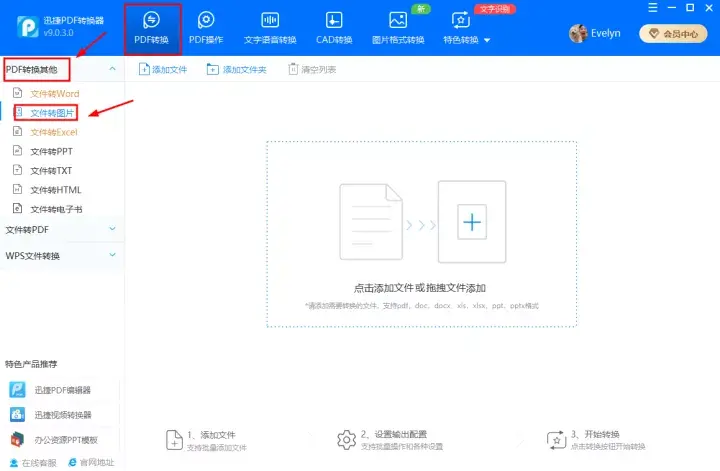Click the v9.0.3.0 version text
720x471 pixels.
pyautogui.click(x=58, y=33)
